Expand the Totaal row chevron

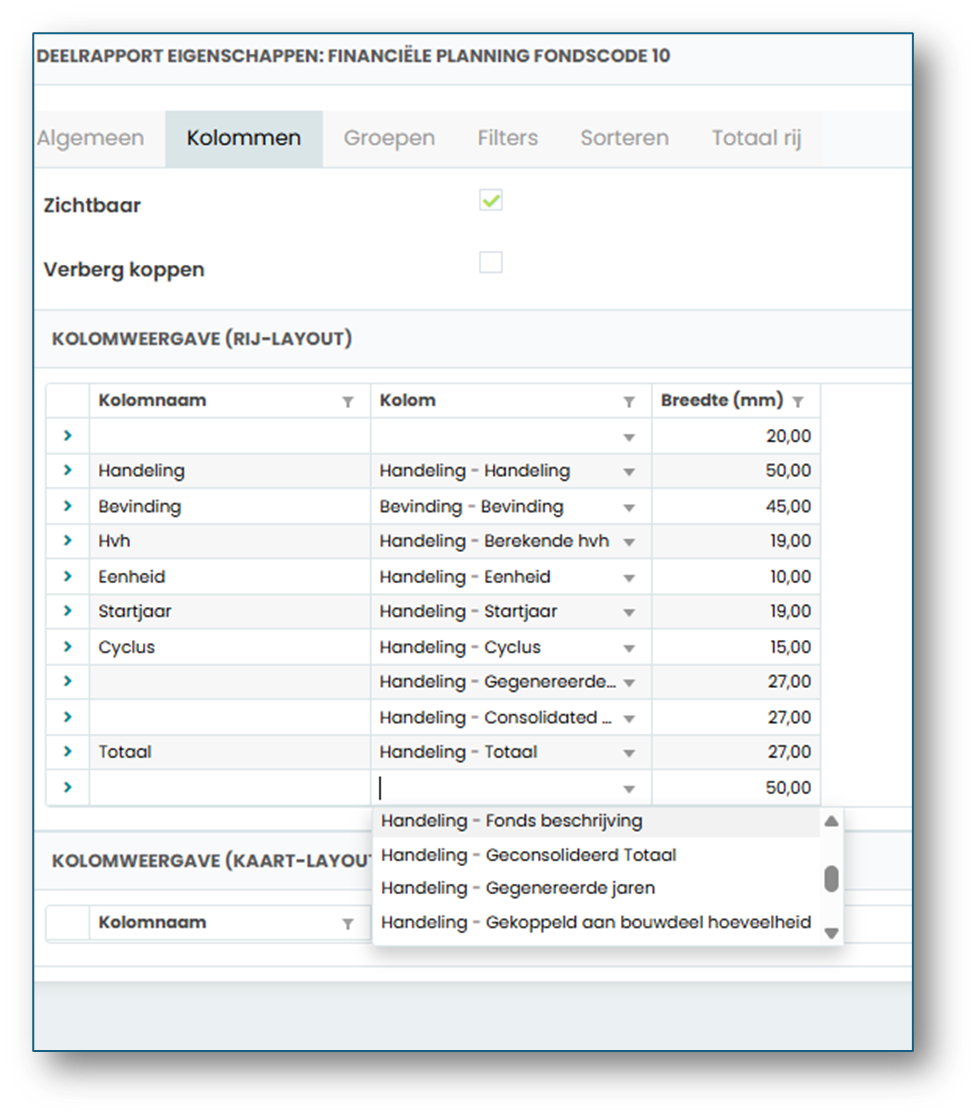68,751
